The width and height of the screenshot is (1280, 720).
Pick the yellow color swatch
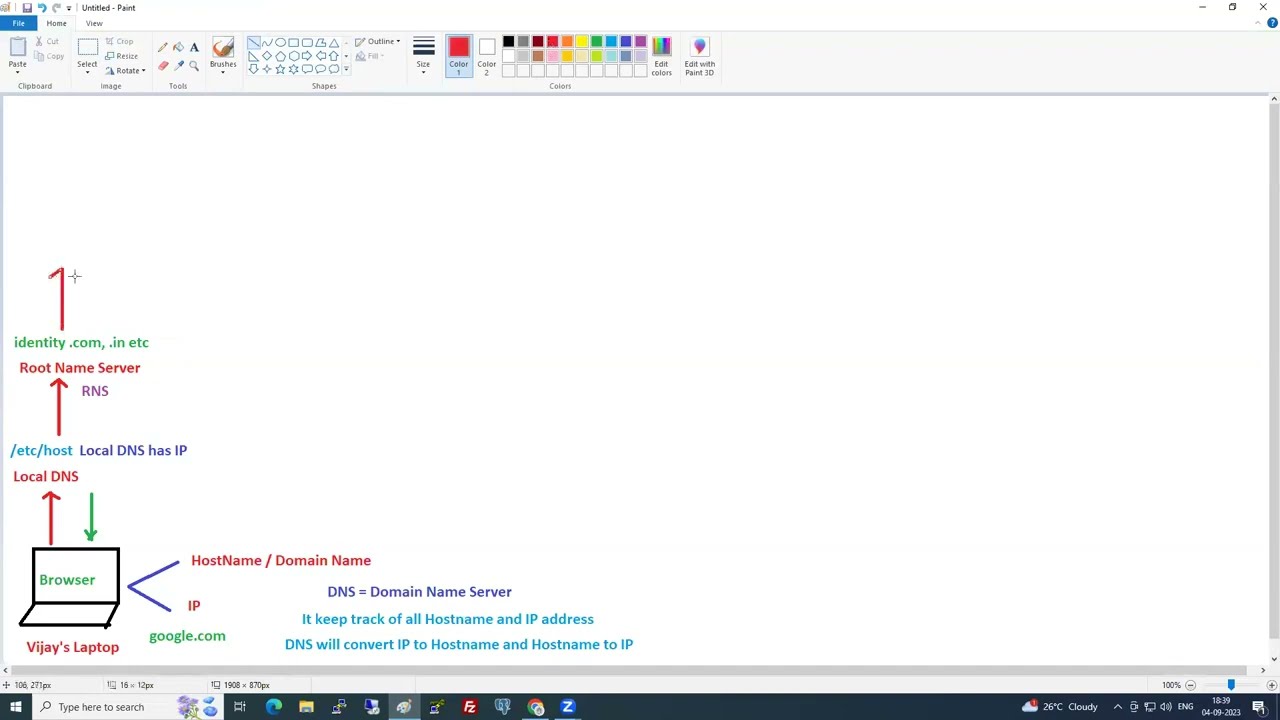[581, 42]
